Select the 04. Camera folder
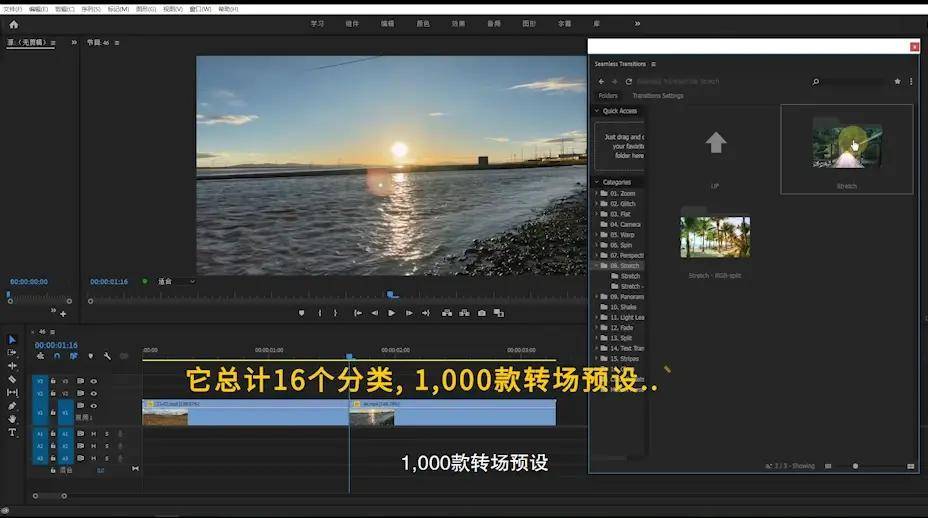 tap(620, 224)
